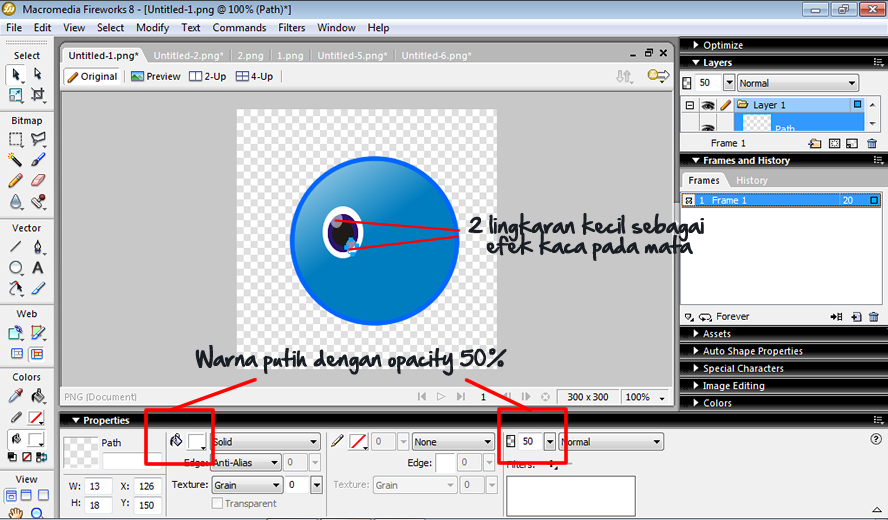Screen dimensions: 888x520
Task: Select the Hotspot tool
Action: [x=16, y=333]
